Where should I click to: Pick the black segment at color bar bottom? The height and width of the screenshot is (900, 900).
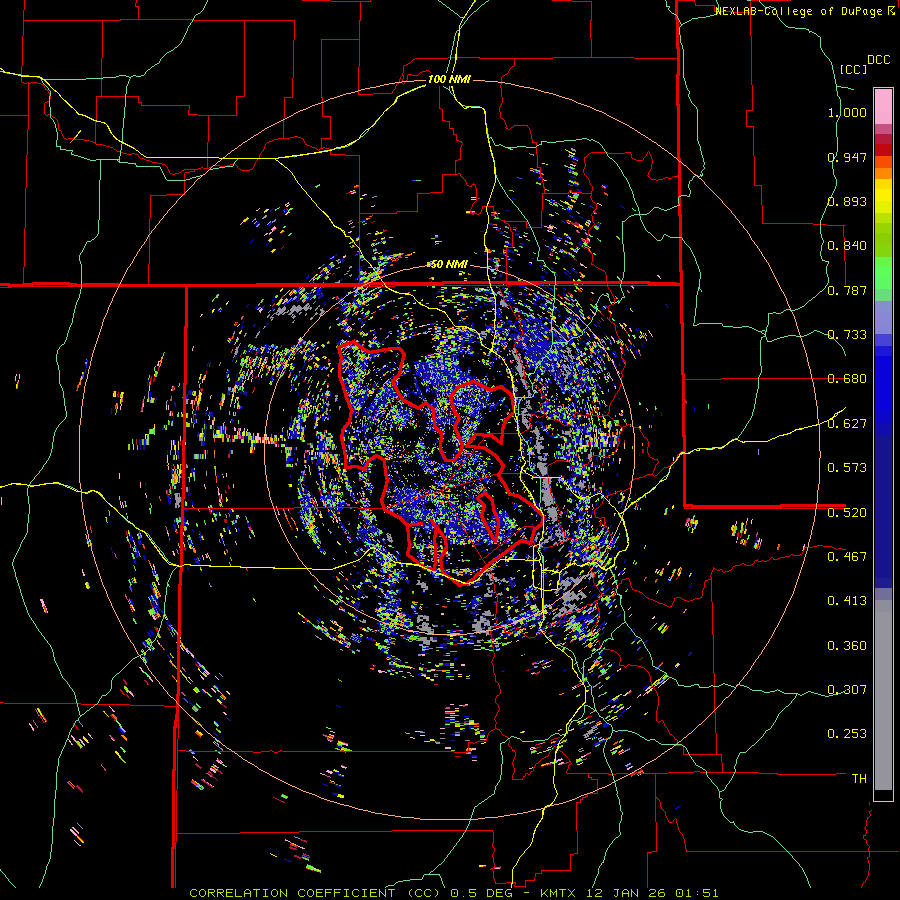(883, 795)
